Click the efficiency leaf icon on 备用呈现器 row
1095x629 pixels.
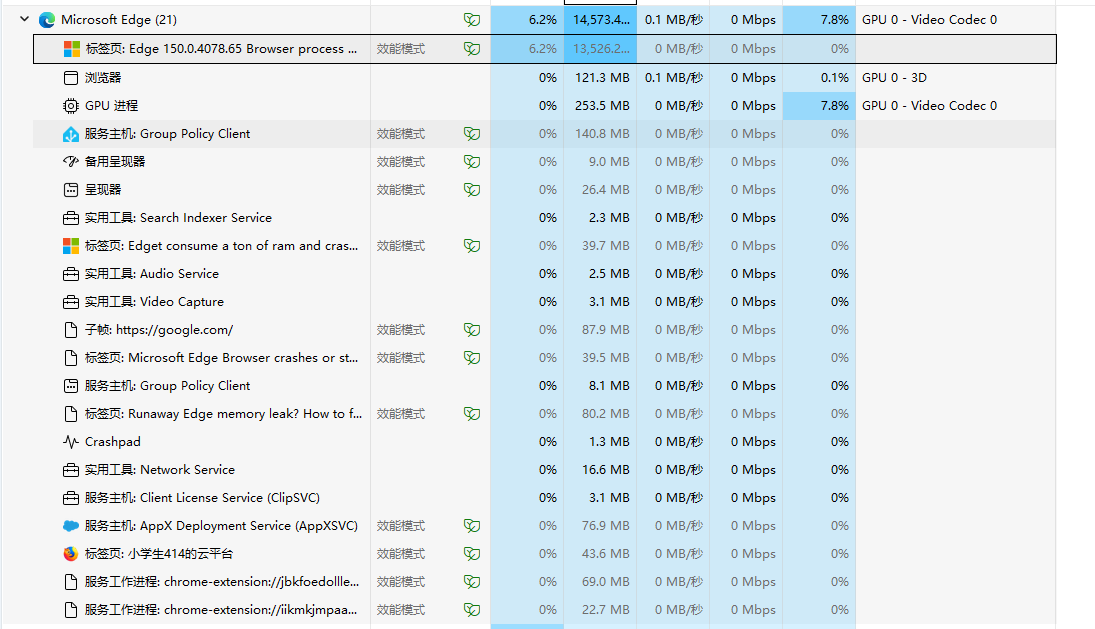[472, 161]
